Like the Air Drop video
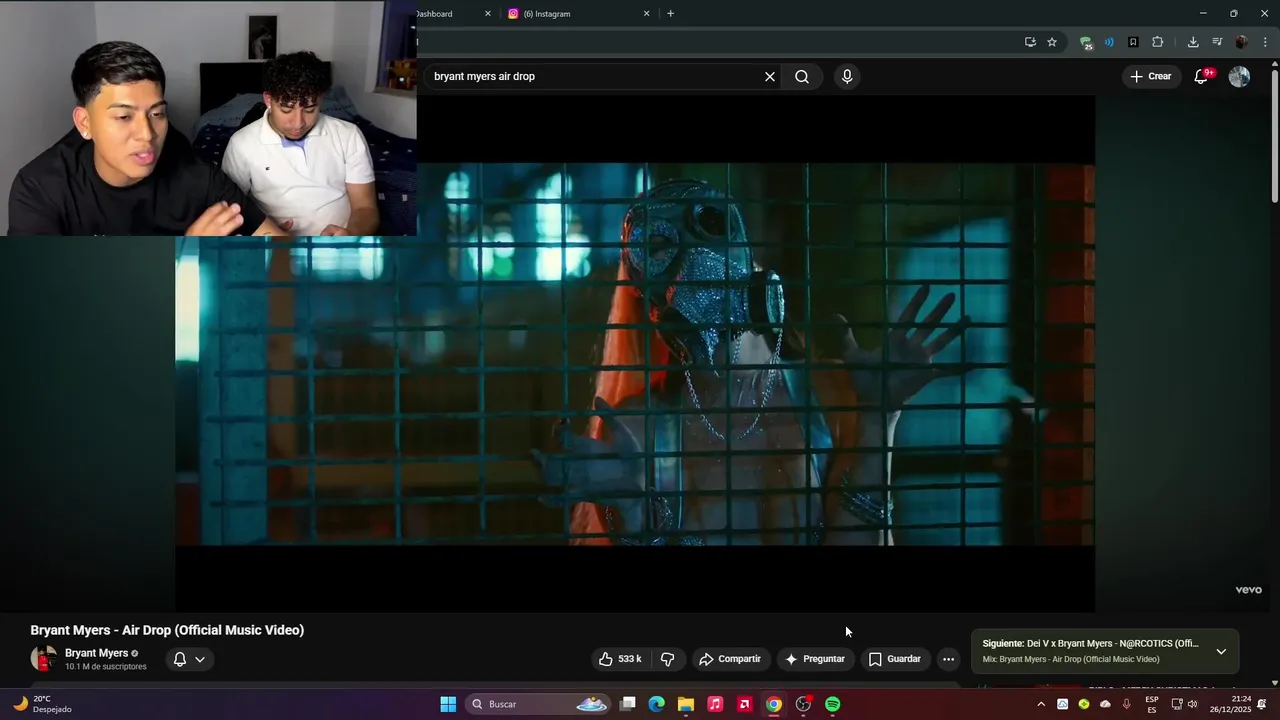1280x720 pixels. [620, 659]
